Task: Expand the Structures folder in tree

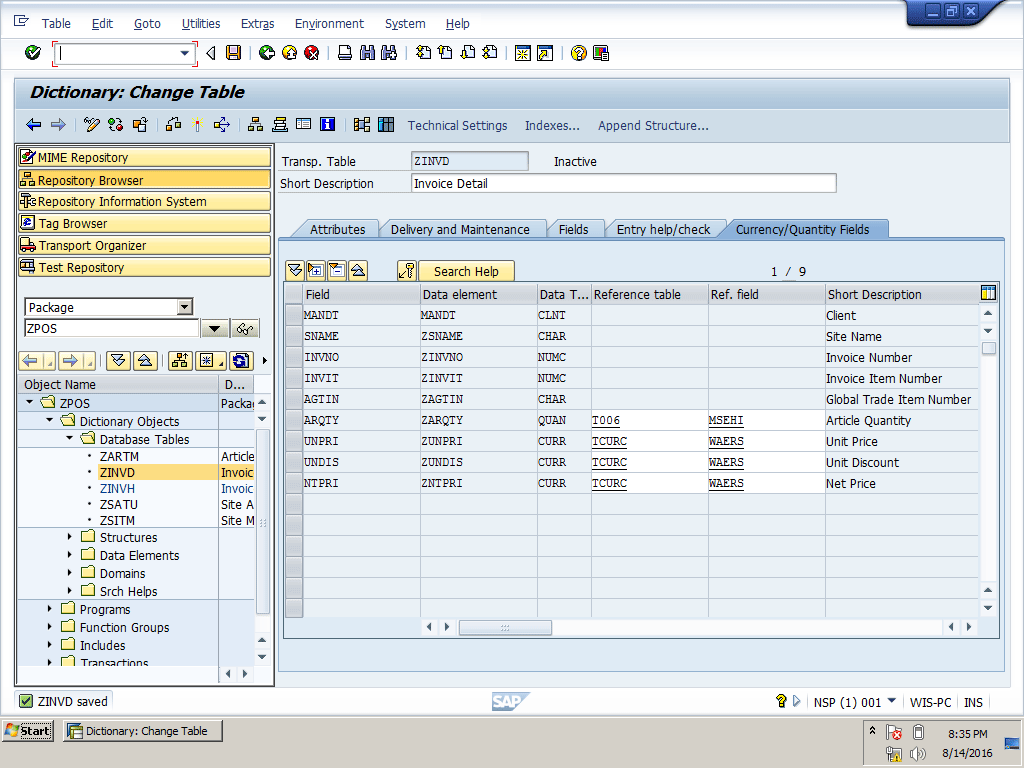Action: point(70,537)
